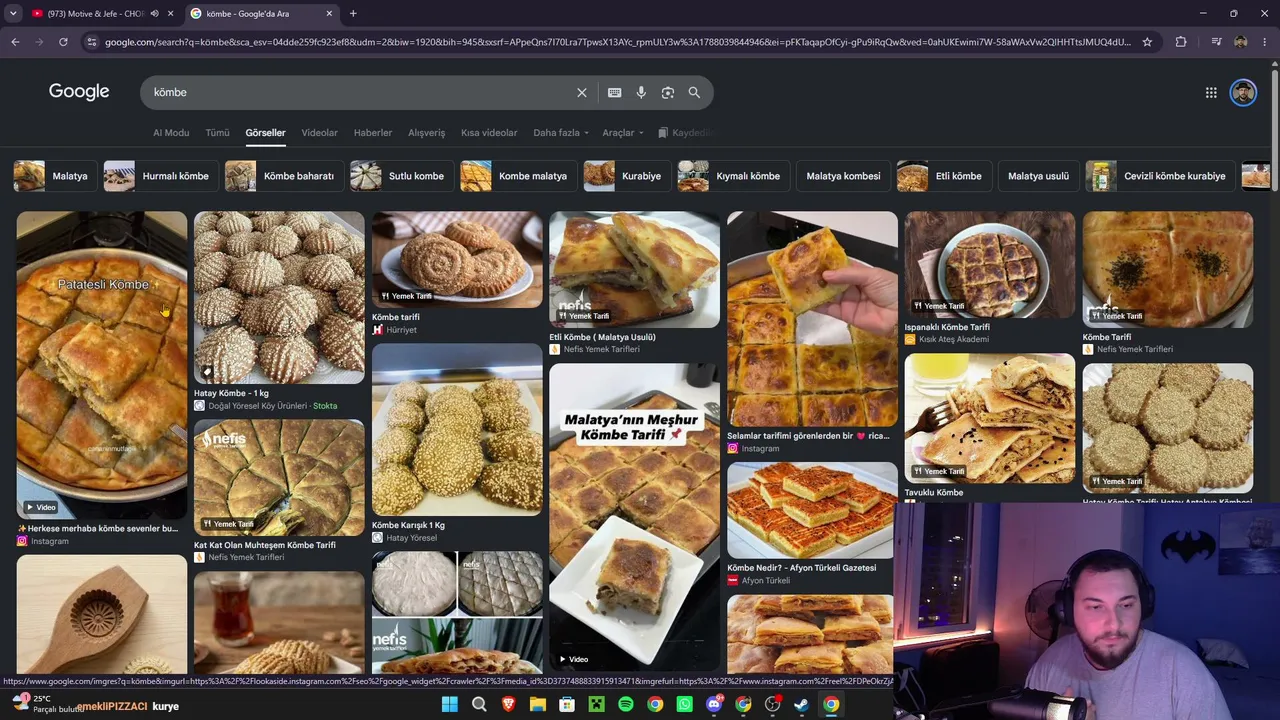This screenshot has width=1280, height=720.
Task: Expand the 'Daha fazla' dropdown
Action: [560, 133]
